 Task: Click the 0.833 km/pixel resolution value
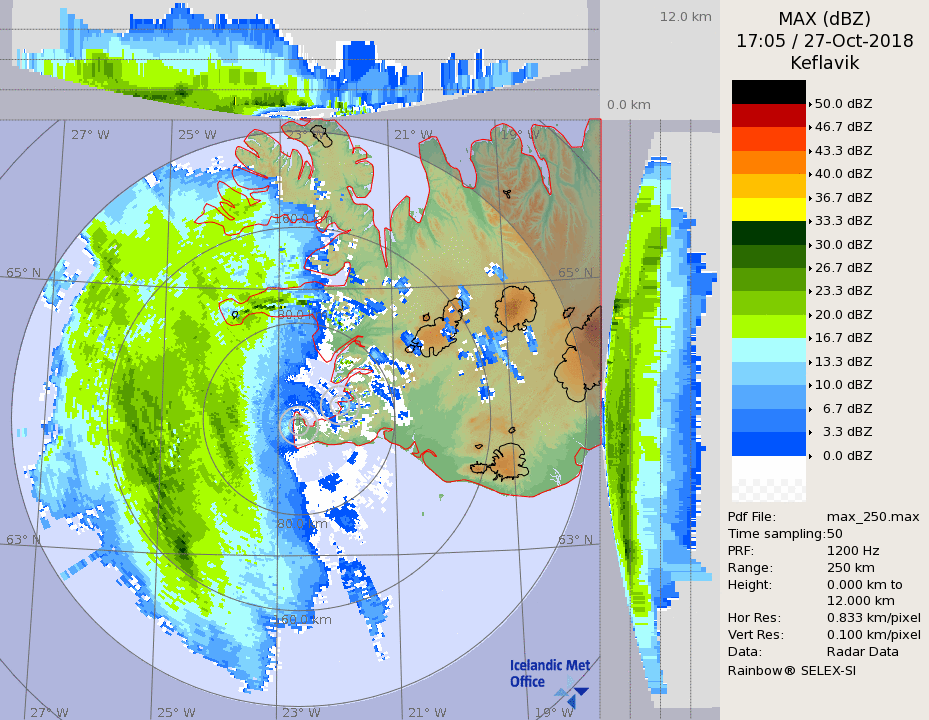(873, 618)
